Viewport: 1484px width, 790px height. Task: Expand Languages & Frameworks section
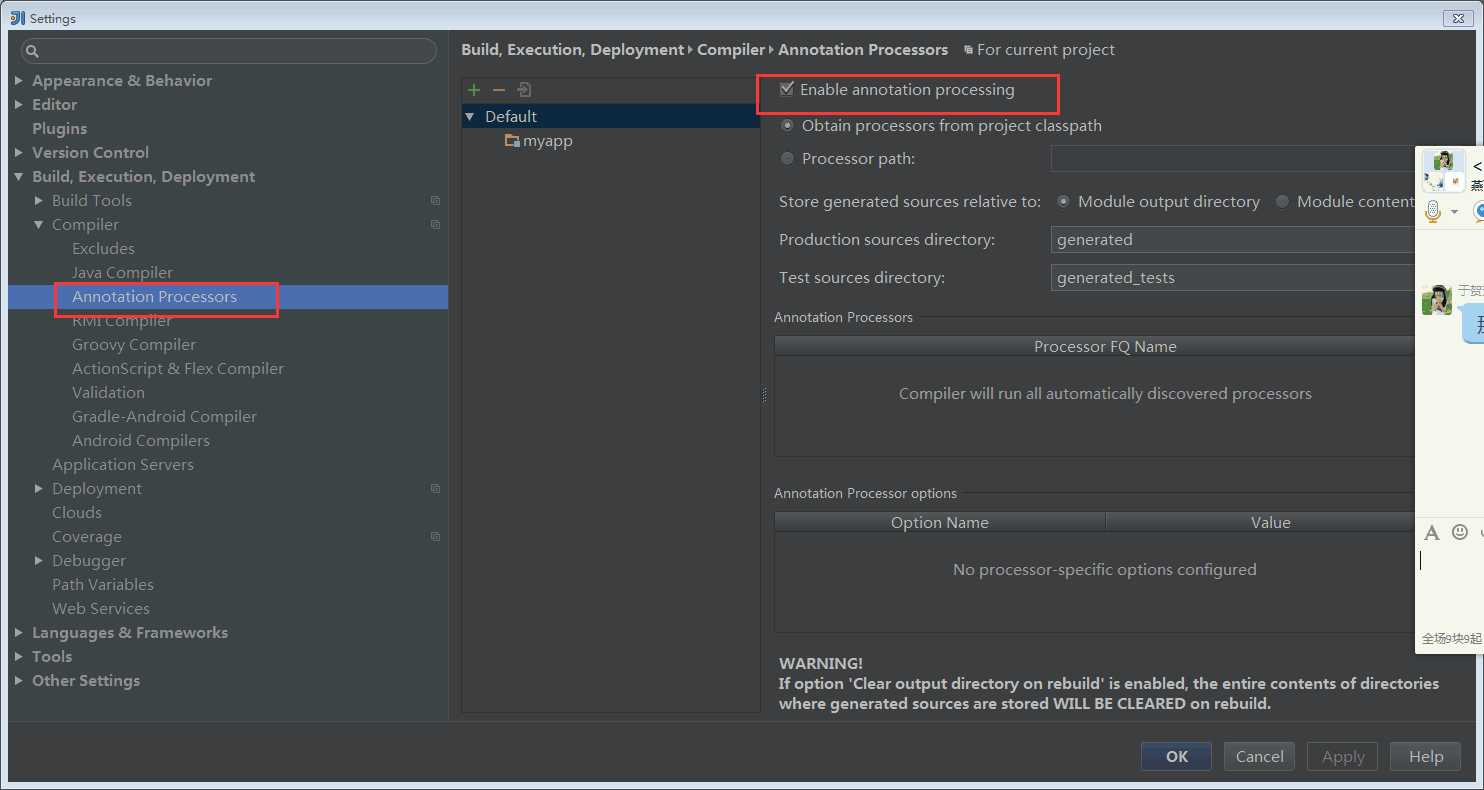[x=19, y=632]
